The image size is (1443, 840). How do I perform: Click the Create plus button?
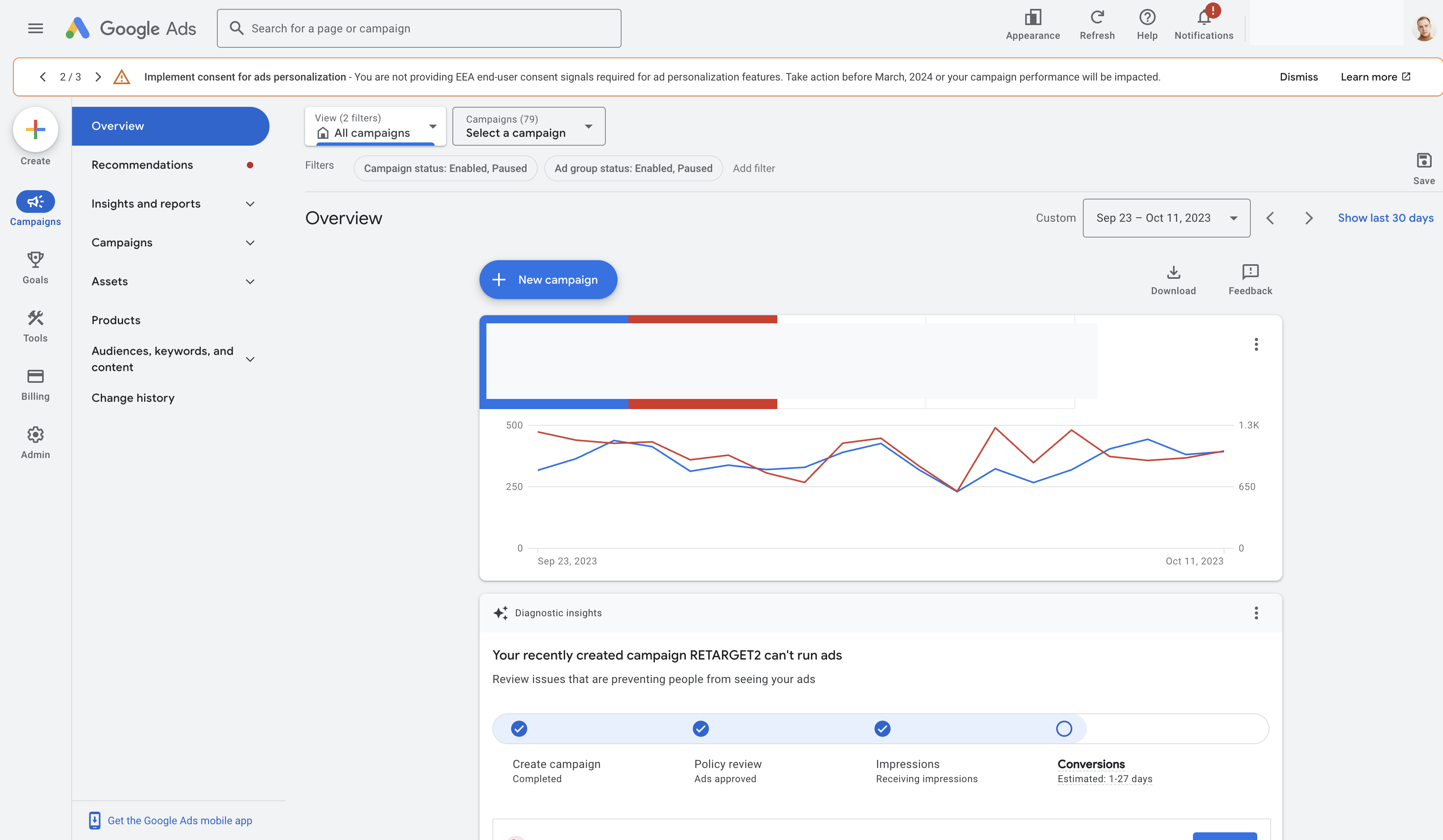point(35,130)
